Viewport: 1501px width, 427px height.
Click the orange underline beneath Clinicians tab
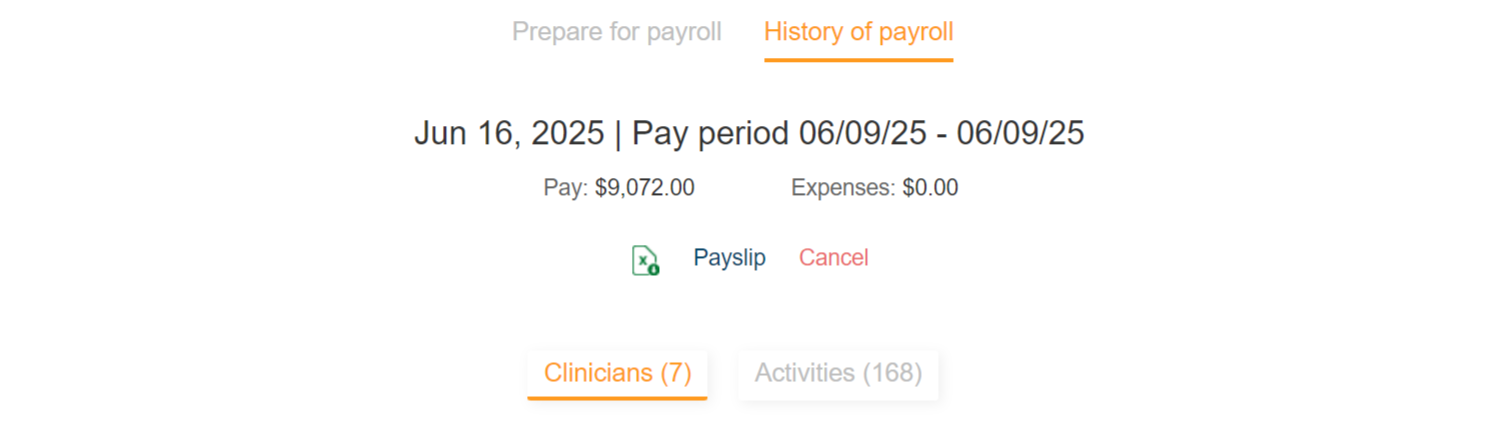coord(617,398)
